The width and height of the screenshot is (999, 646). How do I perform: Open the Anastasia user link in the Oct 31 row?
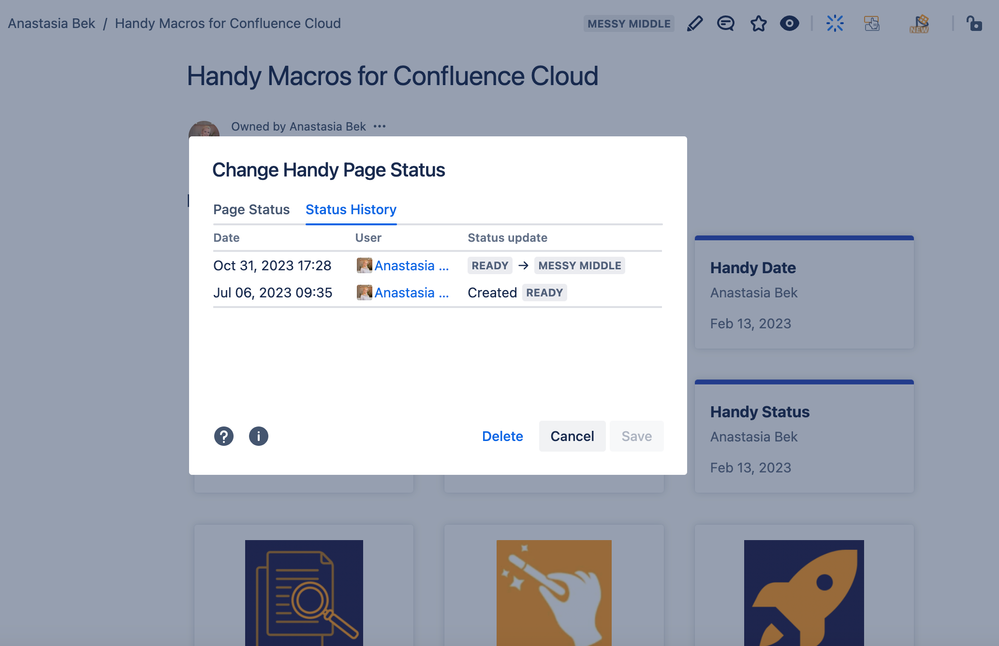click(412, 266)
